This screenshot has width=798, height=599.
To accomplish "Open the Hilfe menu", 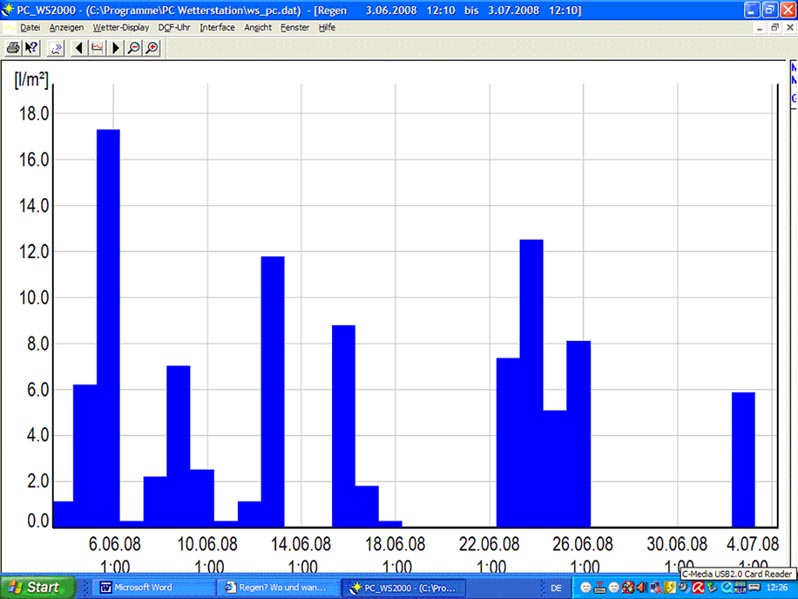I will (327, 27).
